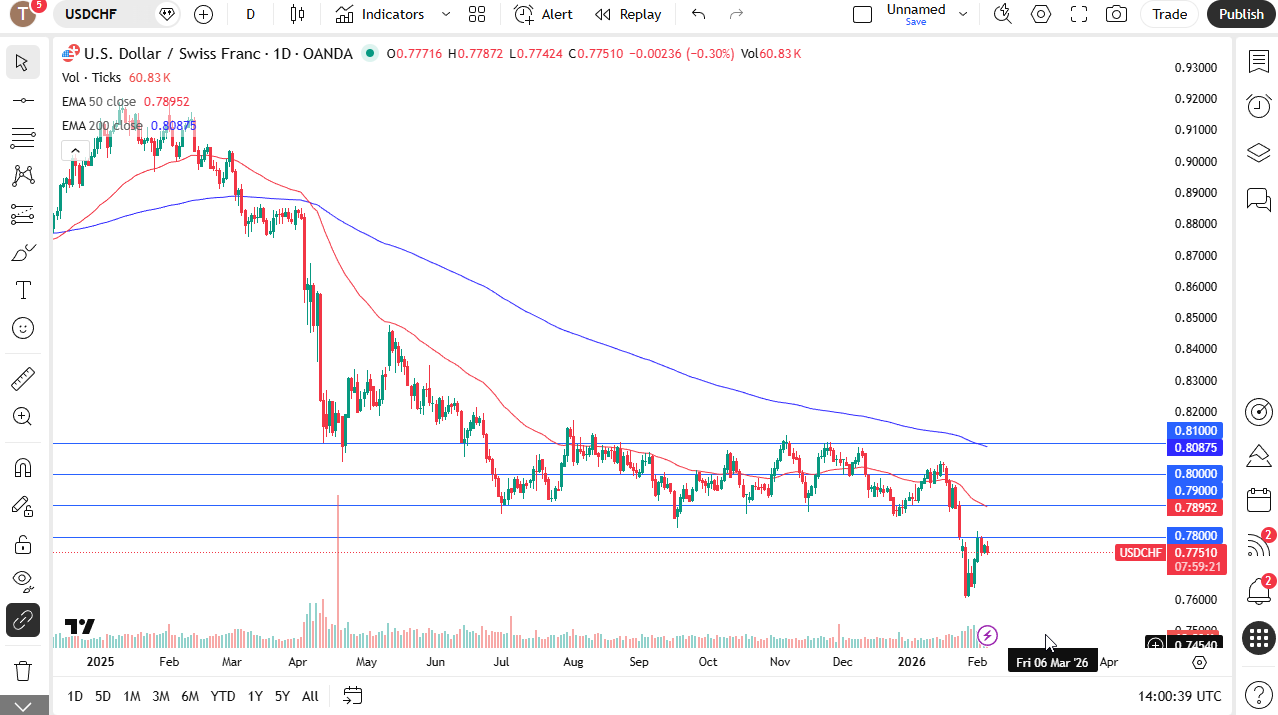Open the watchlist and details panel

coord(1258,62)
